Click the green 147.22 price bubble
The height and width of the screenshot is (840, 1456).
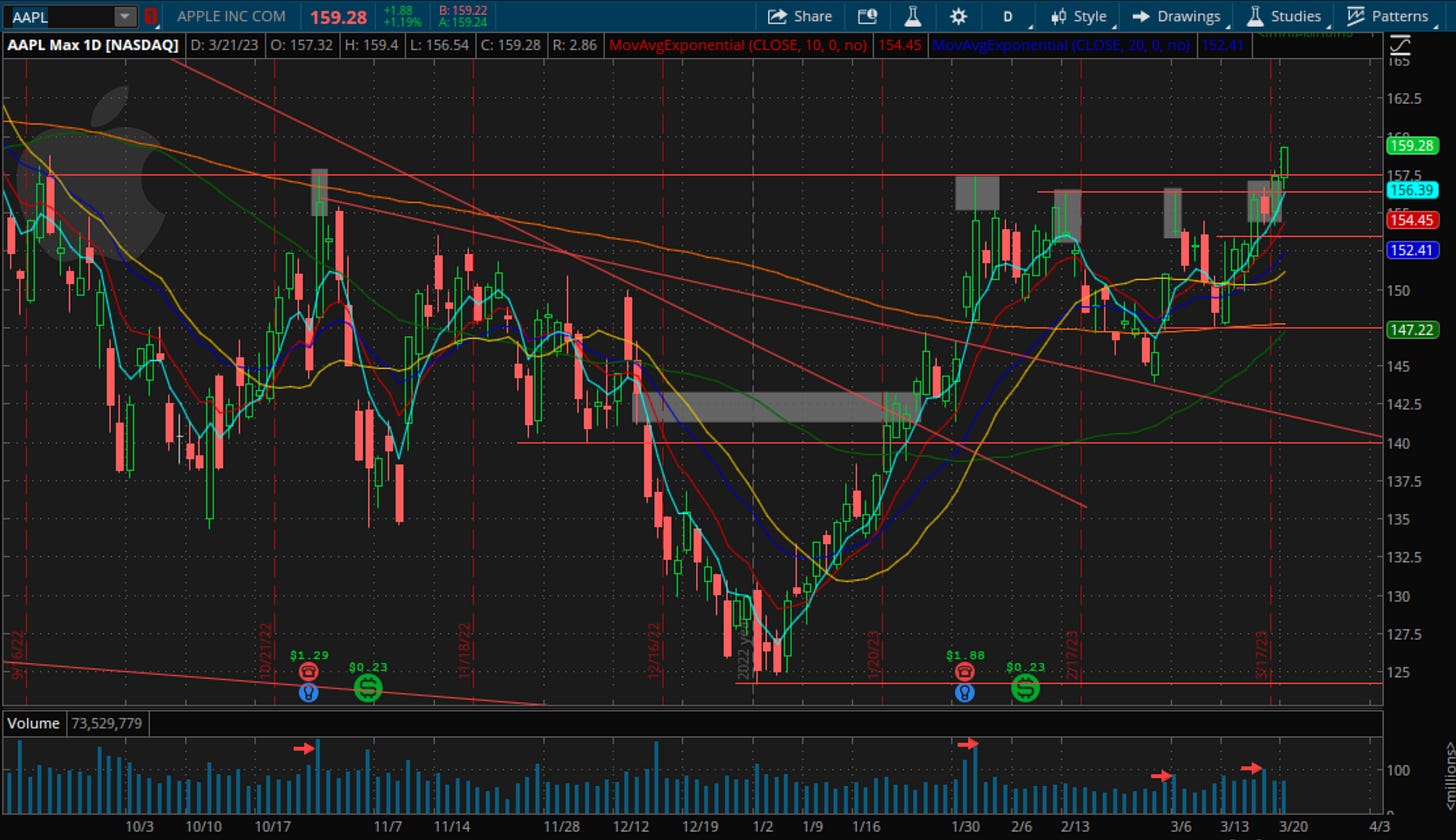click(1412, 329)
